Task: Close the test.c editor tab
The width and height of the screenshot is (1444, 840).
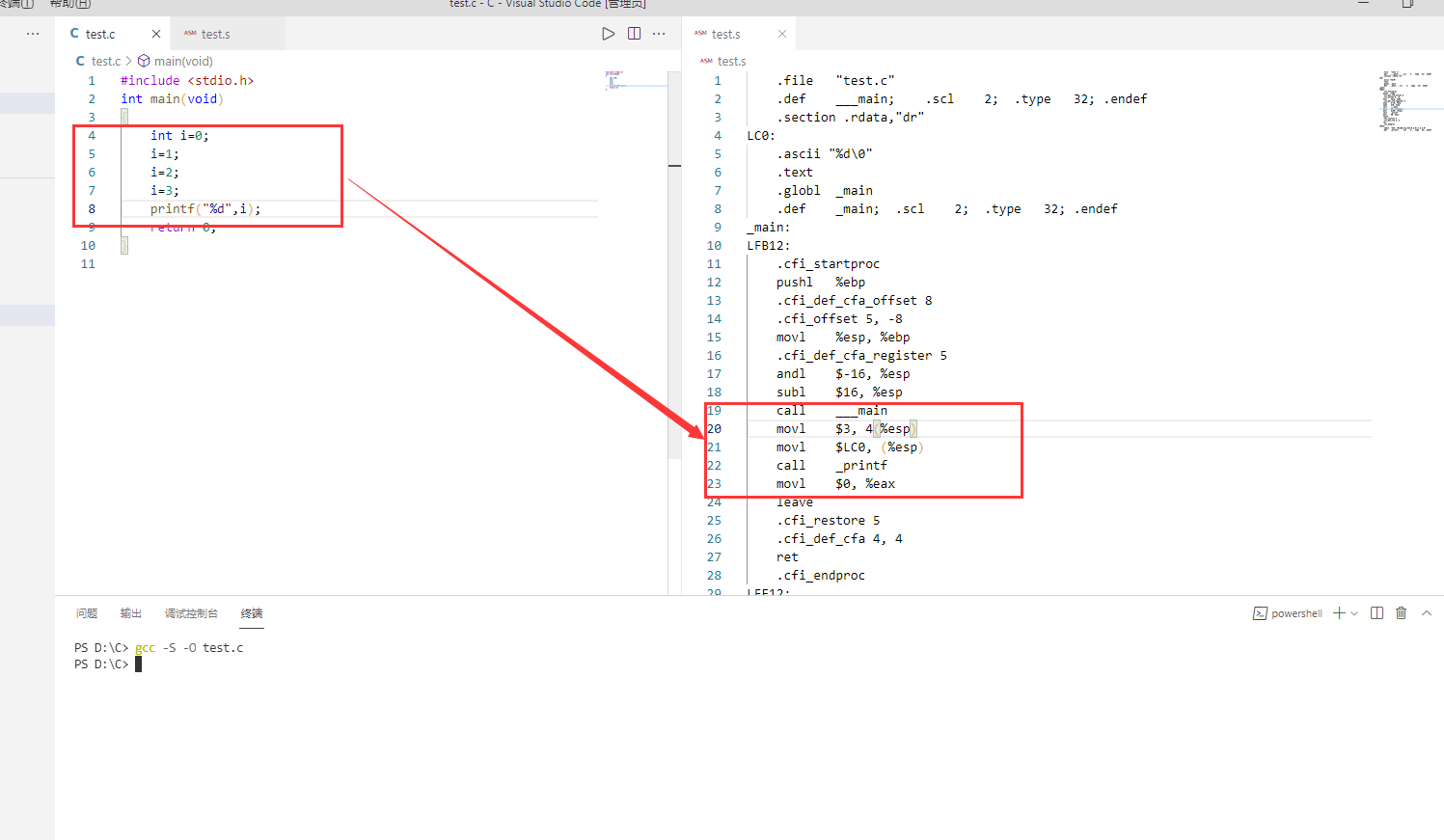Action: click(156, 34)
